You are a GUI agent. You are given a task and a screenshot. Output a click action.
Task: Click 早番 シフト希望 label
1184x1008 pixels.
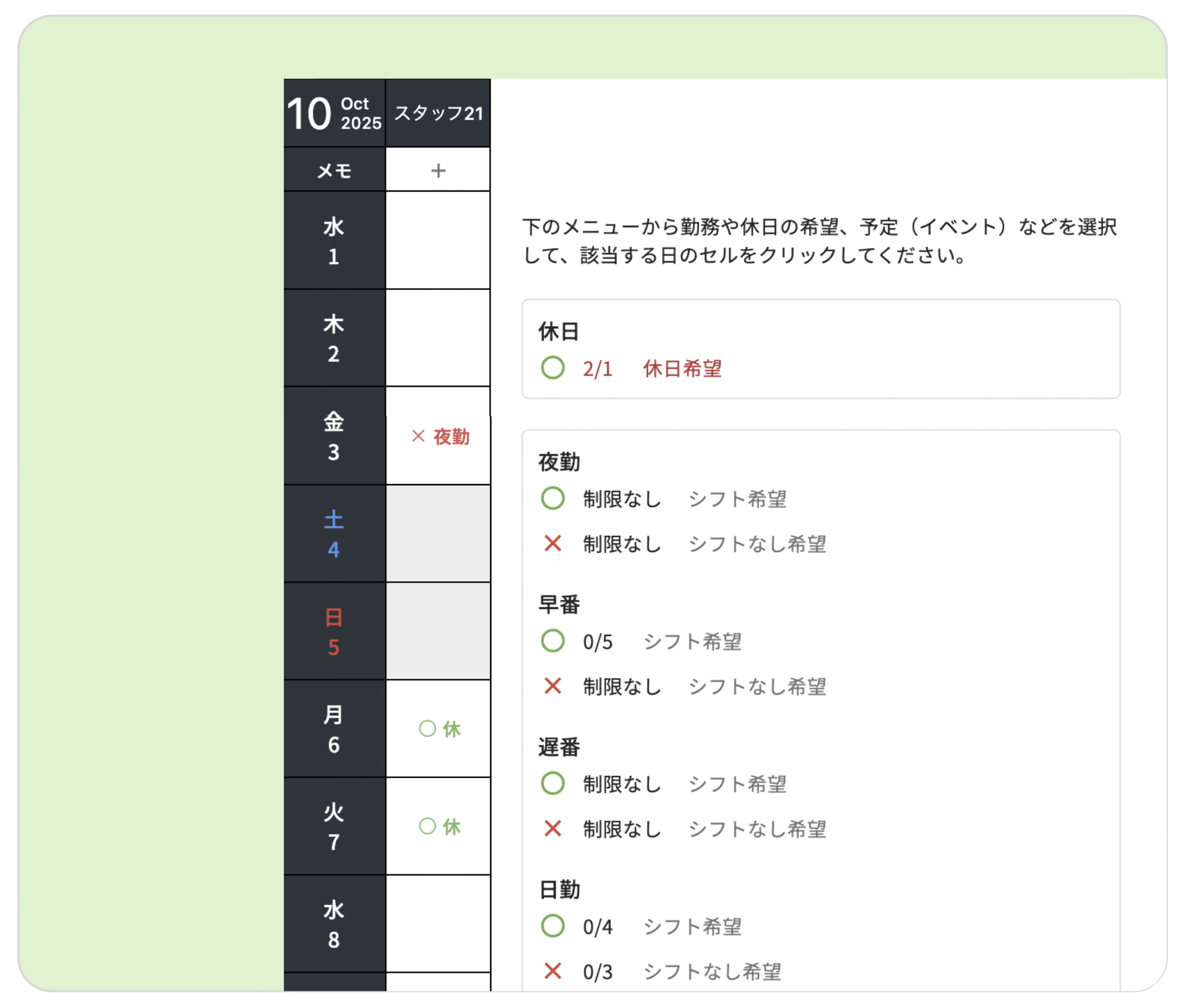click(692, 642)
